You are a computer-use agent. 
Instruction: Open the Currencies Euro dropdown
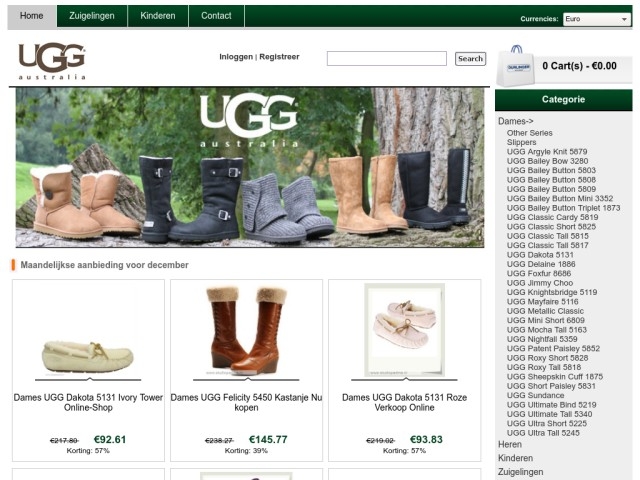point(597,19)
